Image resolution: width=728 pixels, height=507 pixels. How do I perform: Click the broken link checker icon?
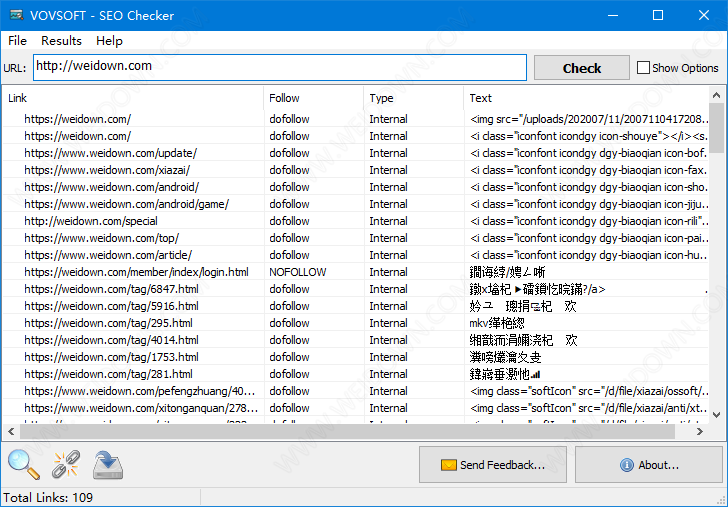click(65, 464)
